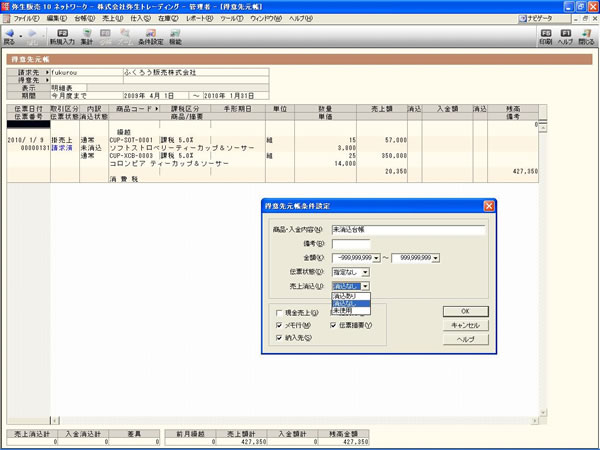This screenshot has width=600, height=450.
Task: Click the 得意先 arrow selector
Action: [47, 80]
